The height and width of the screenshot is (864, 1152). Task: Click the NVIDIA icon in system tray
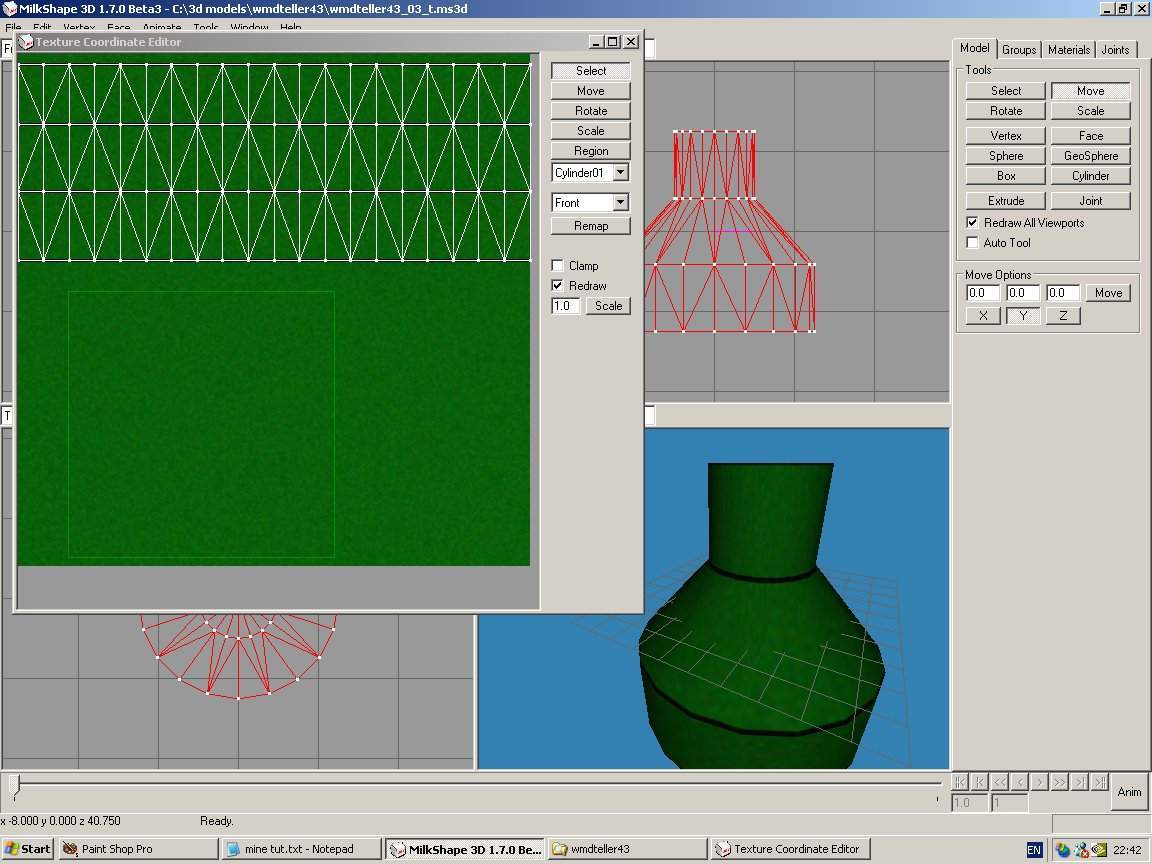(1099, 850)
